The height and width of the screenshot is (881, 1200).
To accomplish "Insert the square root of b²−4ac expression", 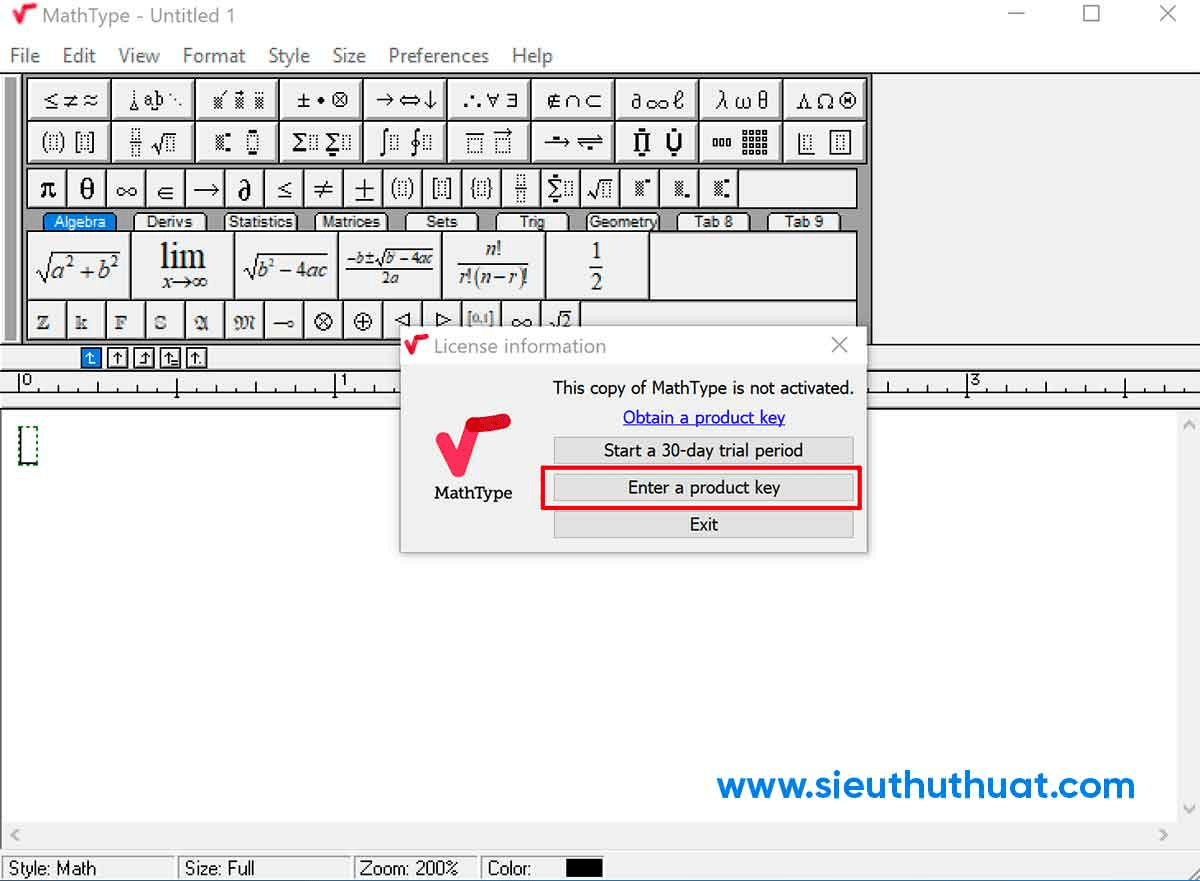I will [286, 266].
